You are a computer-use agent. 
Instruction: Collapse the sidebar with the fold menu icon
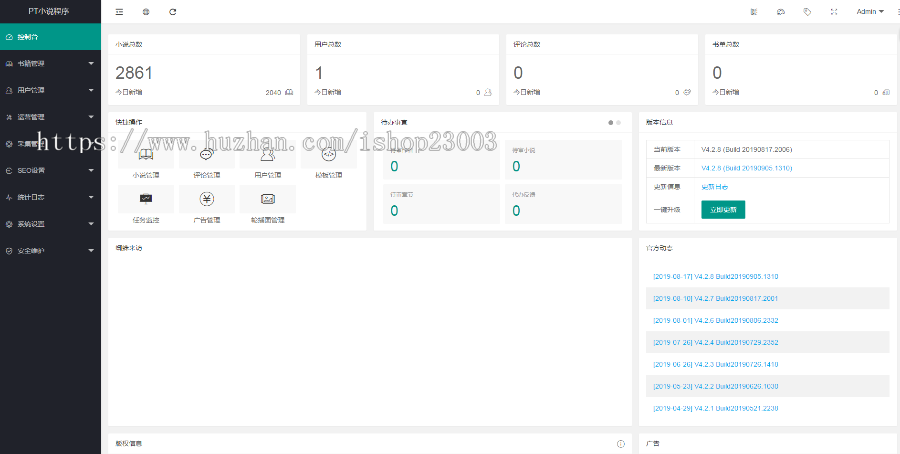tap(119, 11)
